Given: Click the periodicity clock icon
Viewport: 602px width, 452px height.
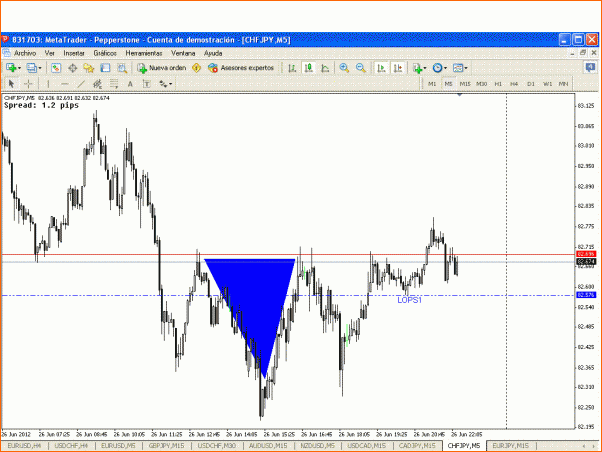Looking at the screenshot, I should (x=437, y=68).
